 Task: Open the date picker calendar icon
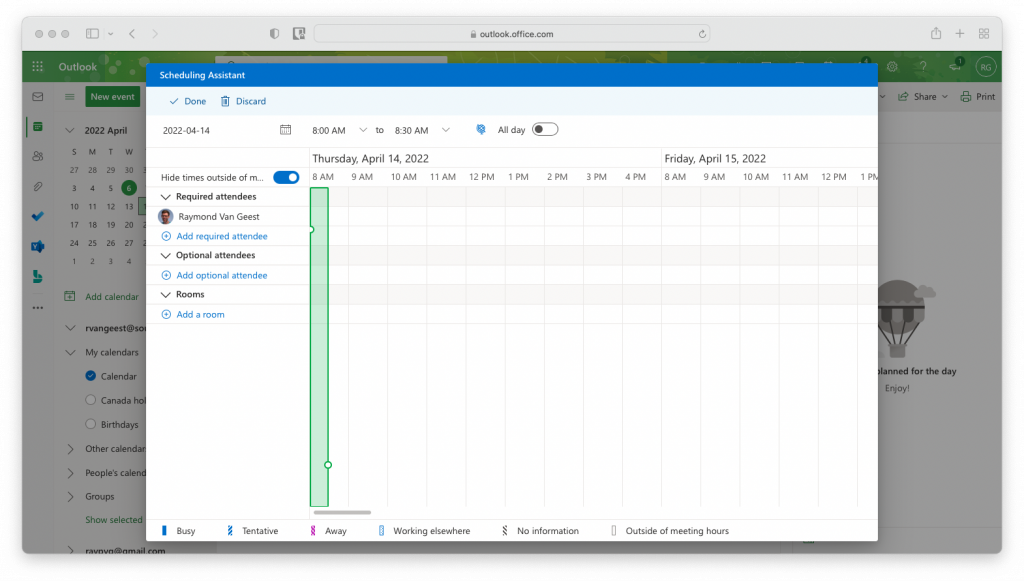285,130
